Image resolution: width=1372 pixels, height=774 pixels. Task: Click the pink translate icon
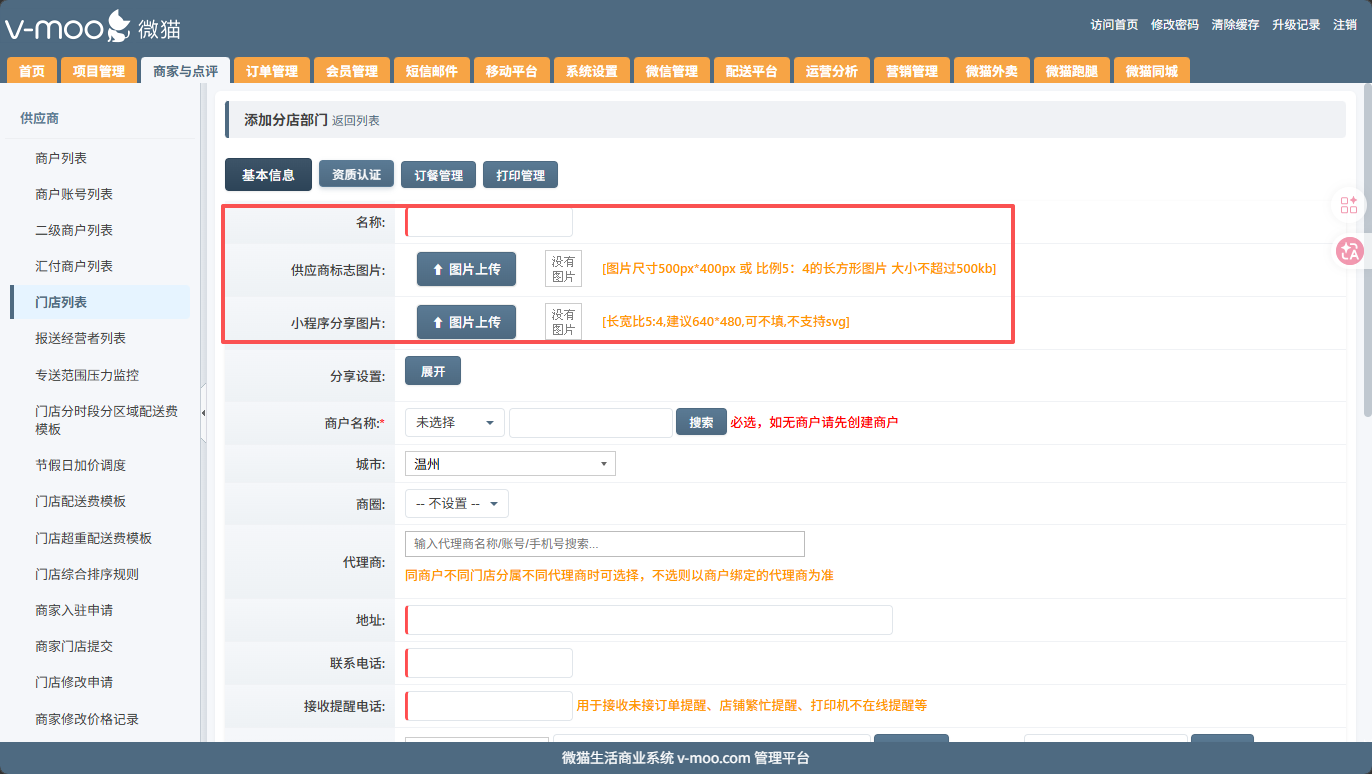1349,251
